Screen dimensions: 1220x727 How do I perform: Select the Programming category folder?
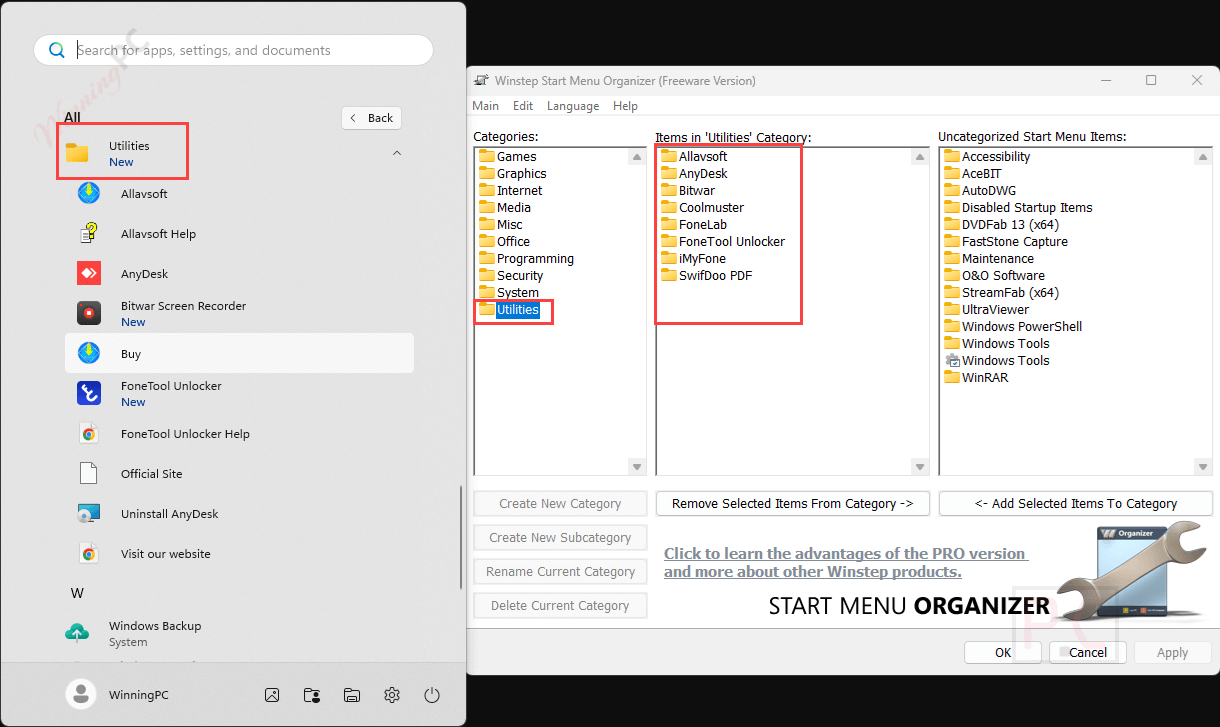point(526,258)
